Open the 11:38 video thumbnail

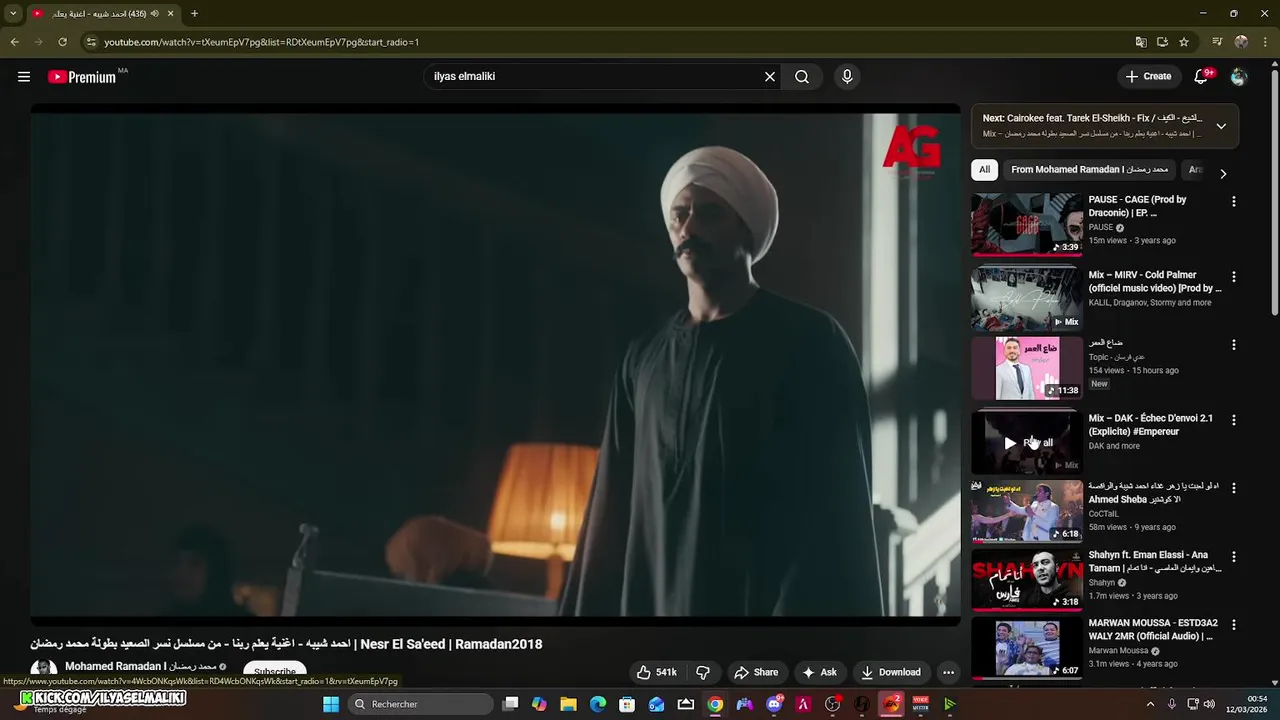click(1027, 368)
